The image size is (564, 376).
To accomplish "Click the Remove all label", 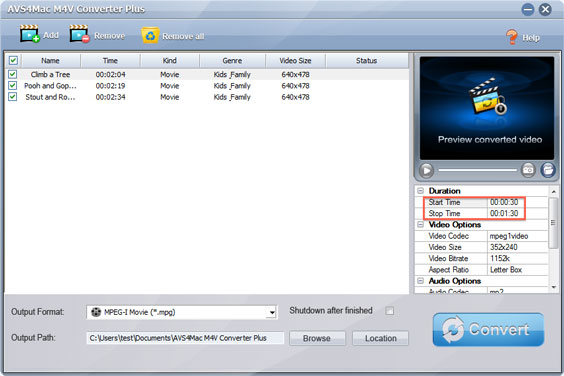I will pos(183,36).
